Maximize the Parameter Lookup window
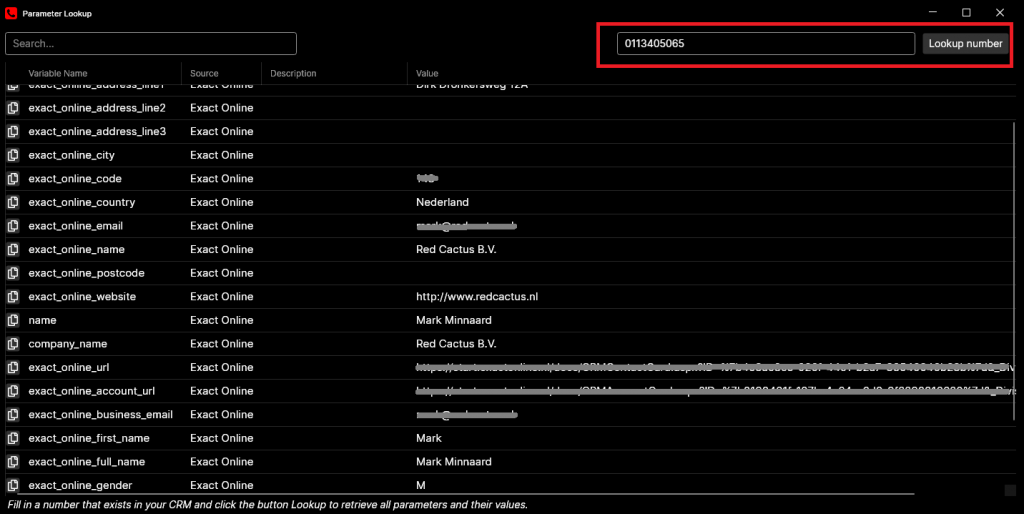The width and height of the screenshot is (1024, 514). 966,12
